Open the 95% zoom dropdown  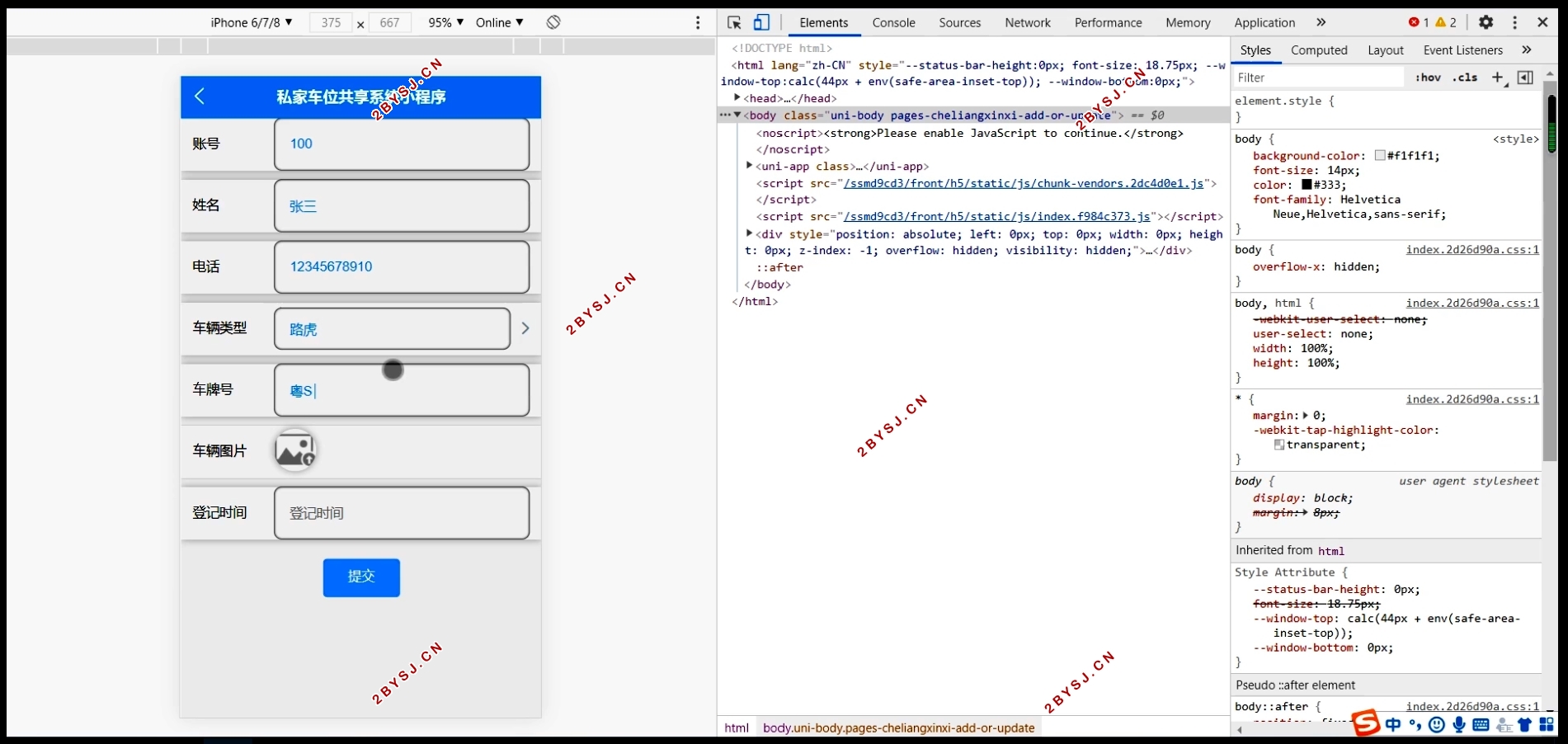445,22
